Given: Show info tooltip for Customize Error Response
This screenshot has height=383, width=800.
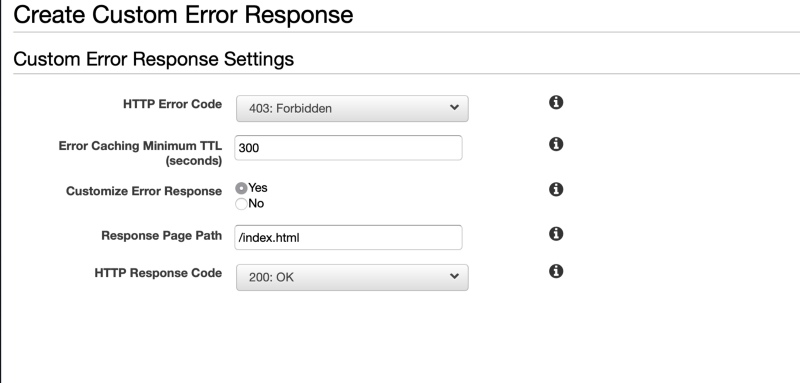Looking at the screenshot, I should pyautogui.click(x=556, y=189).
